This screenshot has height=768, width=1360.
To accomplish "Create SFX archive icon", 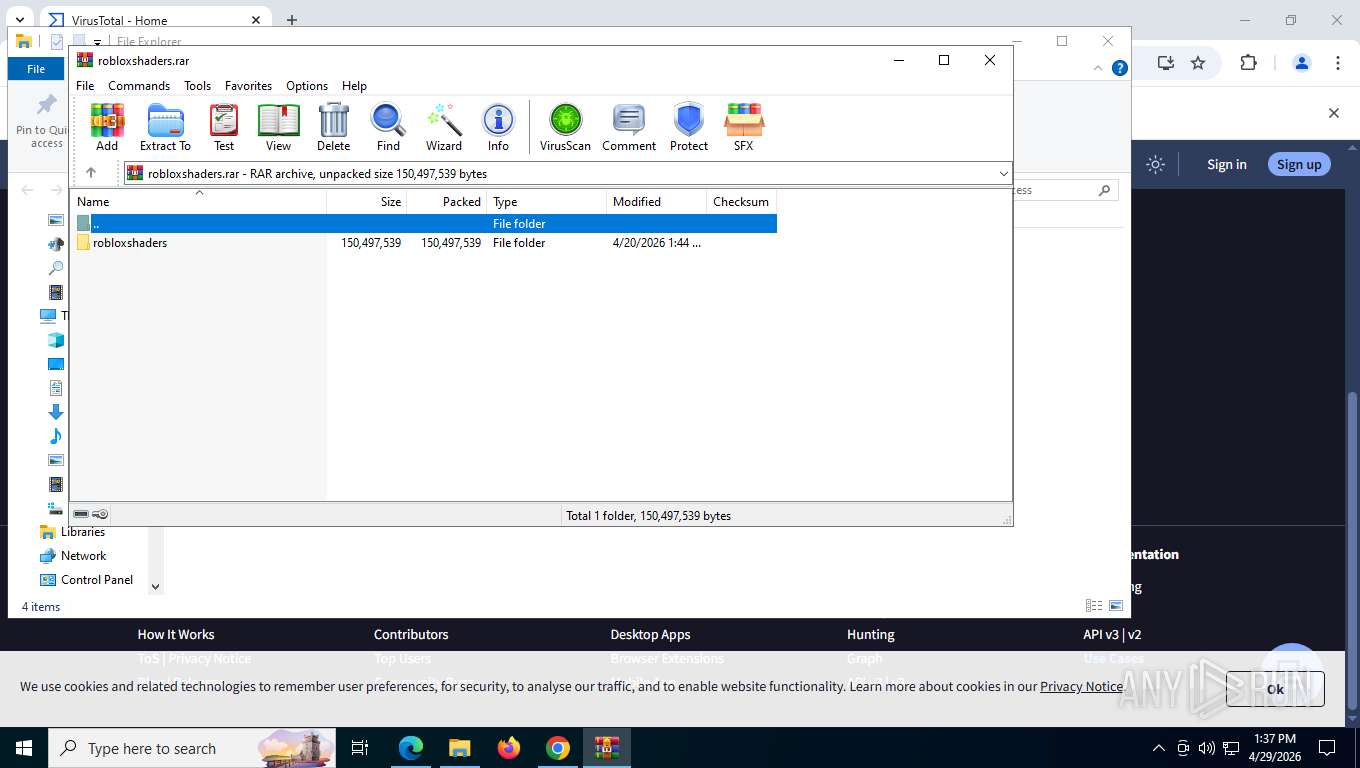I will pos(743,127).
